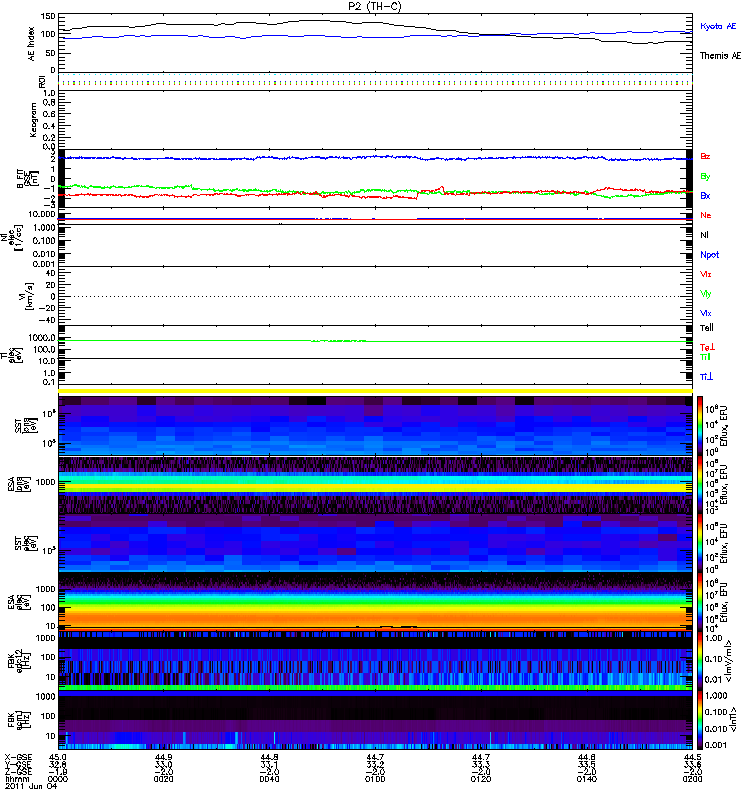Image resolution: width=750 pixels, height=800 pixels.
Task: Click the blue Npot legend label
Action: tap(709, 254)
